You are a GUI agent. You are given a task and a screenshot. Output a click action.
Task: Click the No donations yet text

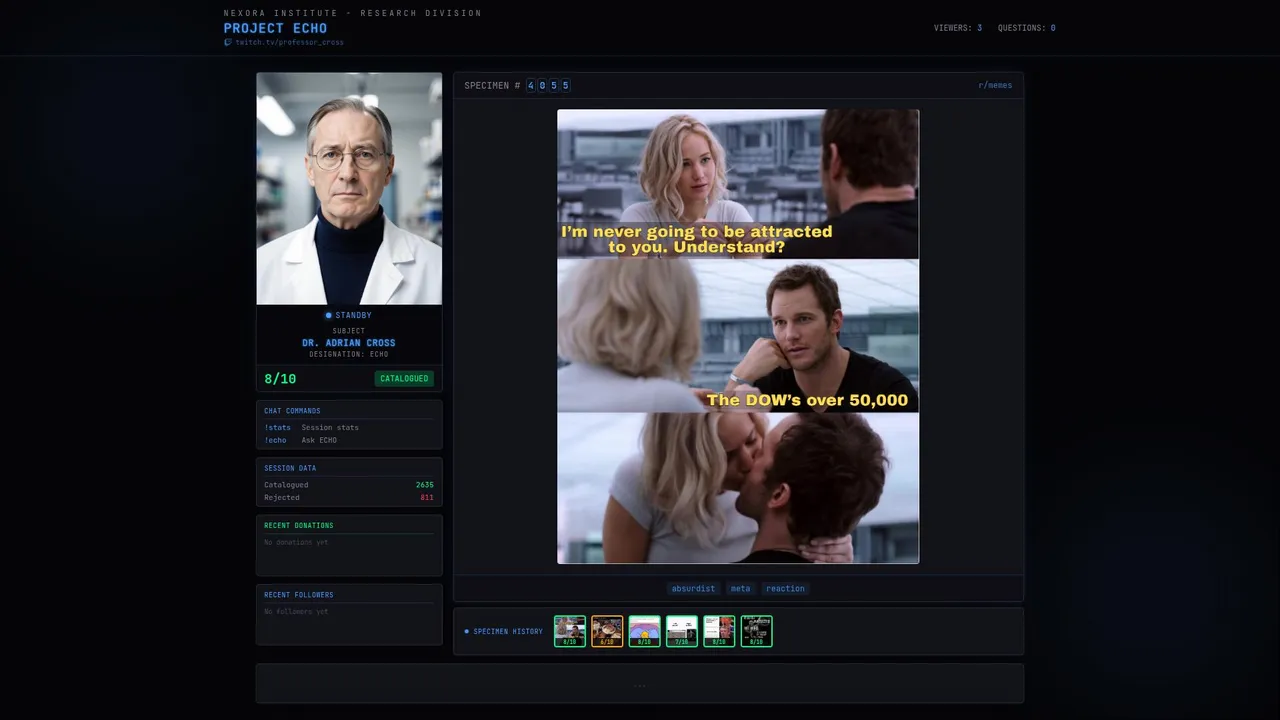[296, 542]
